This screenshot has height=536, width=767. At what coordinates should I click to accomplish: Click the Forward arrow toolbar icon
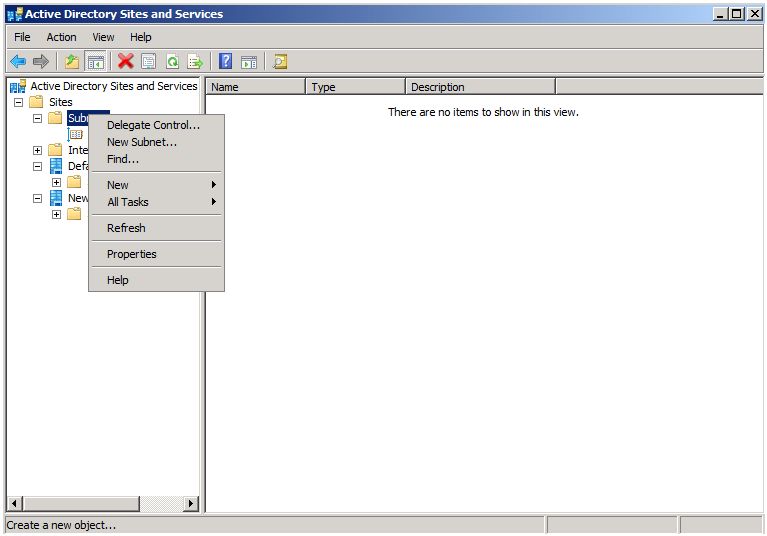41,62
